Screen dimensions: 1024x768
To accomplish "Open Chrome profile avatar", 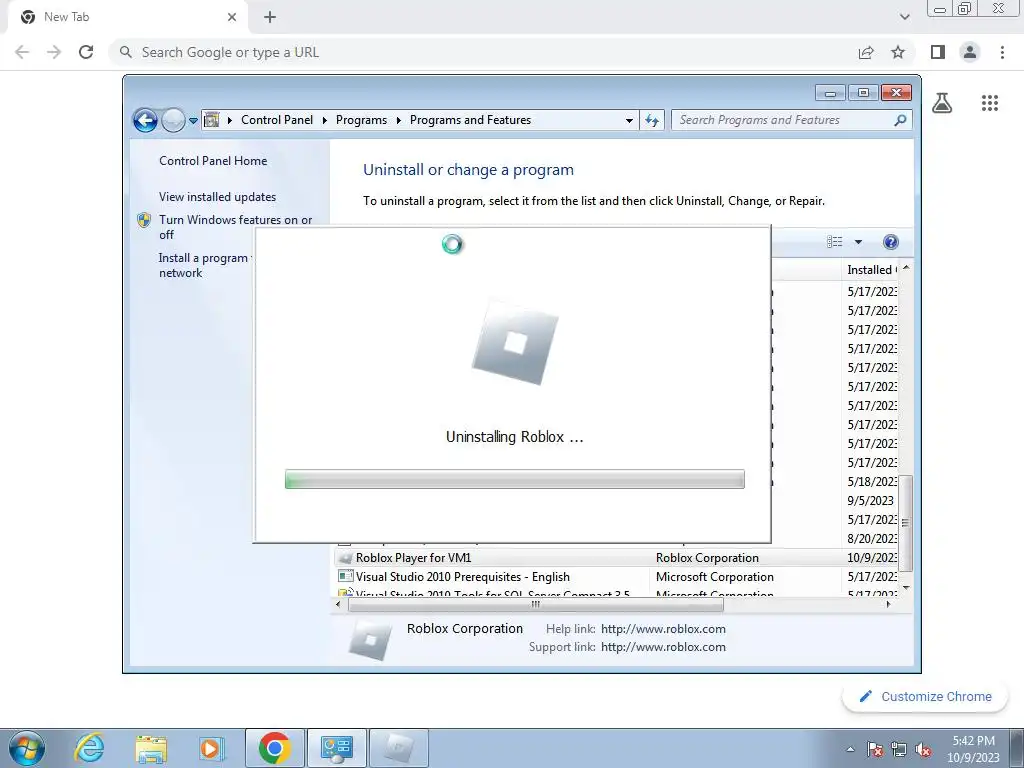I will [970, 52].
